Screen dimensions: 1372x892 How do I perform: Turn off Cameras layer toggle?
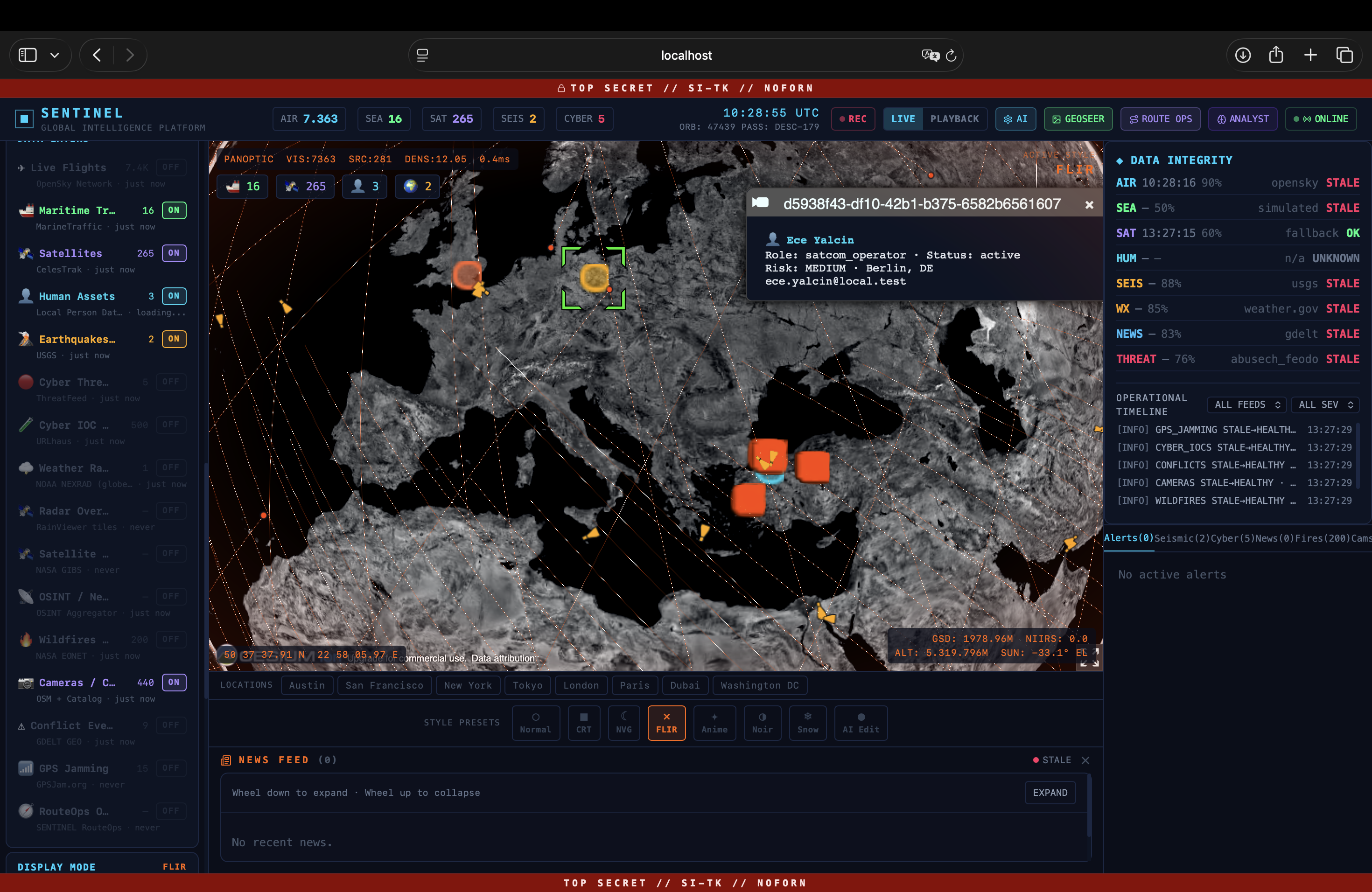[174, 682]
